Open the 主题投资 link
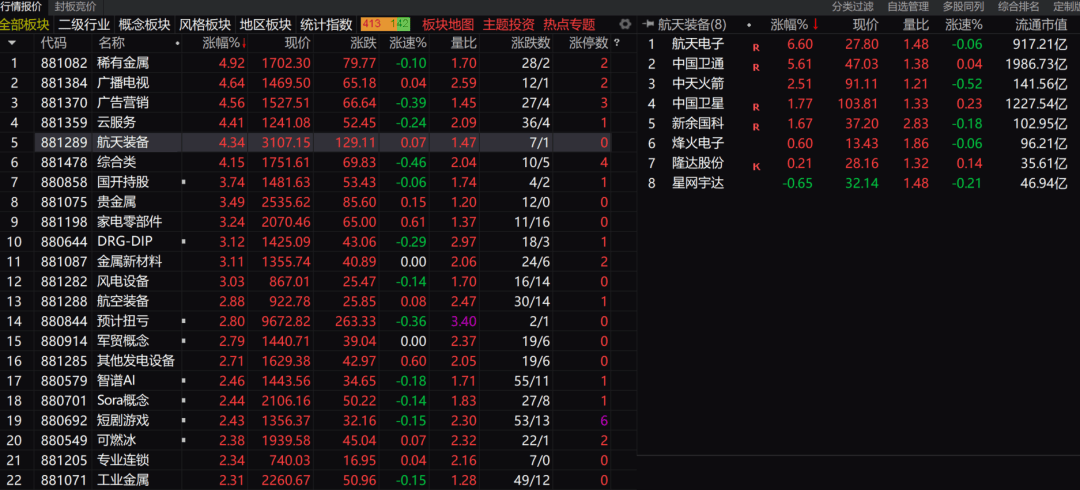The width and height of the screenshot is (1080, 490). 508,24
